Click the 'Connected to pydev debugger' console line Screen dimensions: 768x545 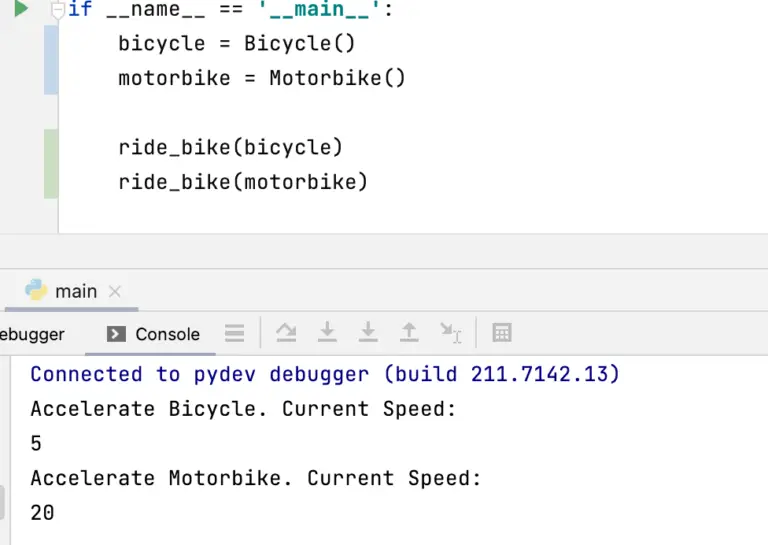(325, 374)
